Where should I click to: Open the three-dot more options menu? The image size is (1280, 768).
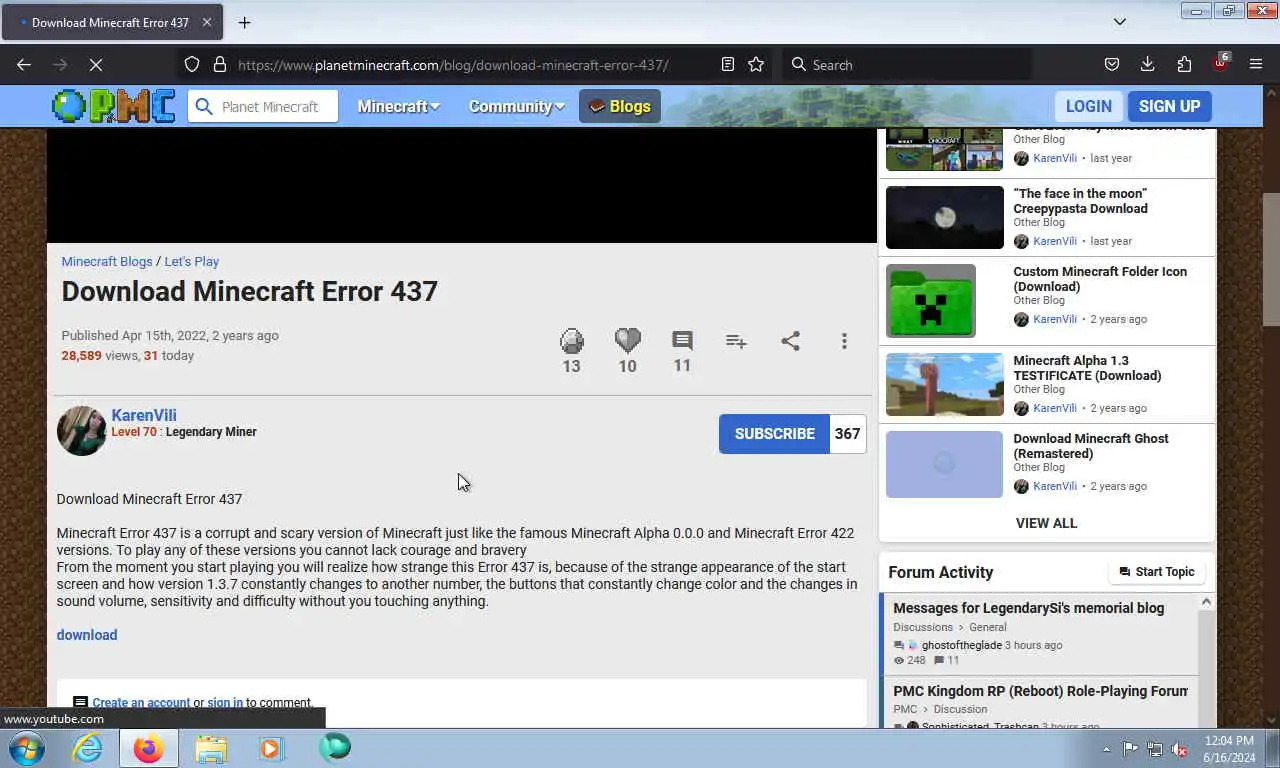pyautogui.click(x=844, y=341)
